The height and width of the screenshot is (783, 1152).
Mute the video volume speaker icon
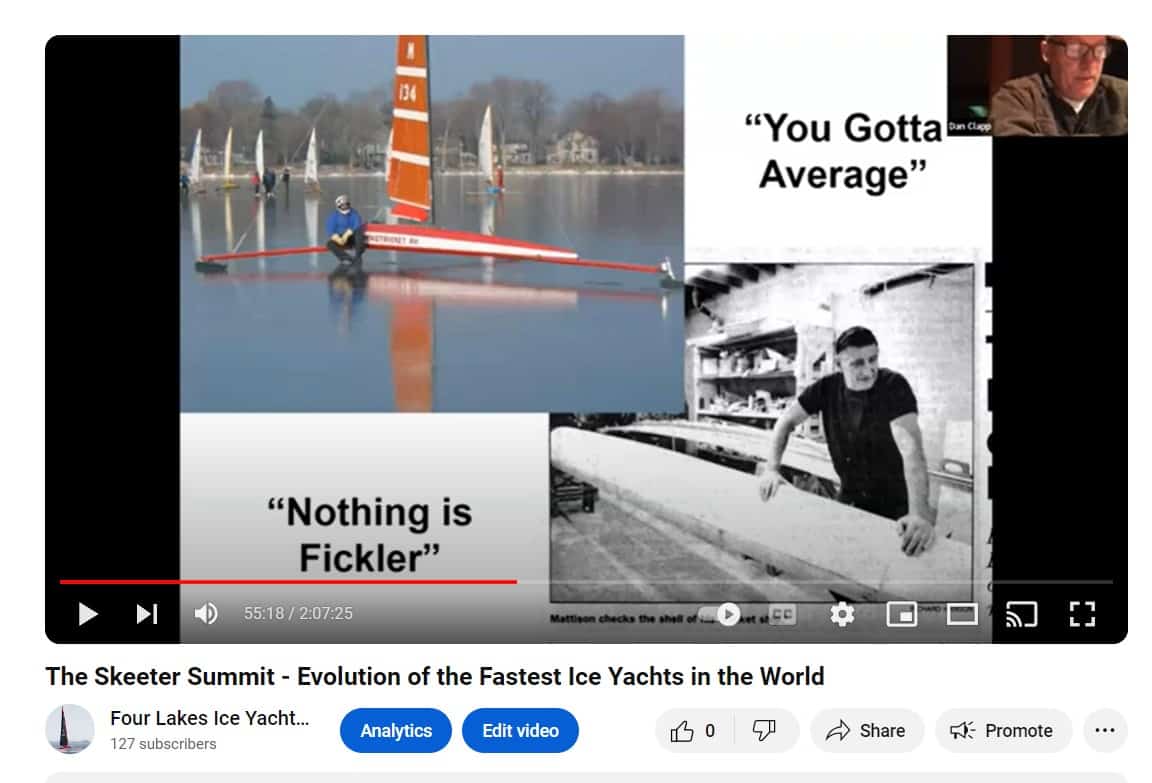coord(206,613)
